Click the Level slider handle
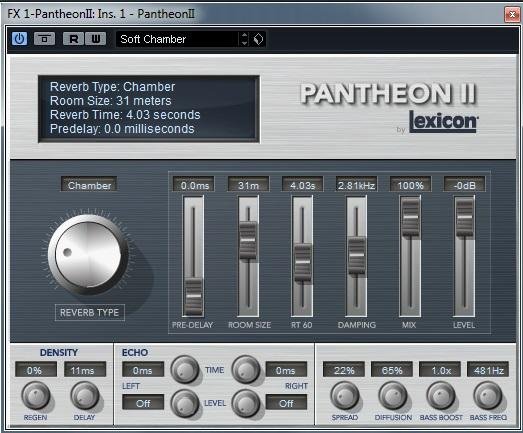This screenshot has width=523, height=433. click(x=465, y=217)
